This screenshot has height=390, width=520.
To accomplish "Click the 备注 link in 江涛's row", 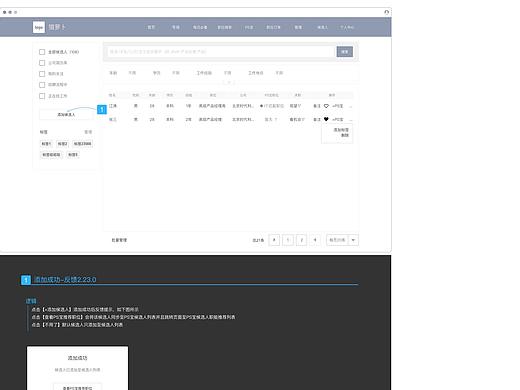I will 317,106.
